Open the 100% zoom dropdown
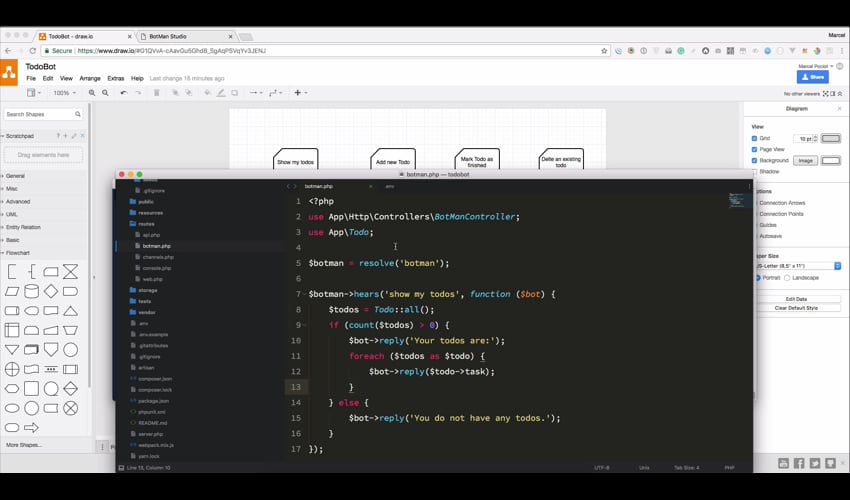The width and height of the screenshot is (850, 500). [64, 93]
